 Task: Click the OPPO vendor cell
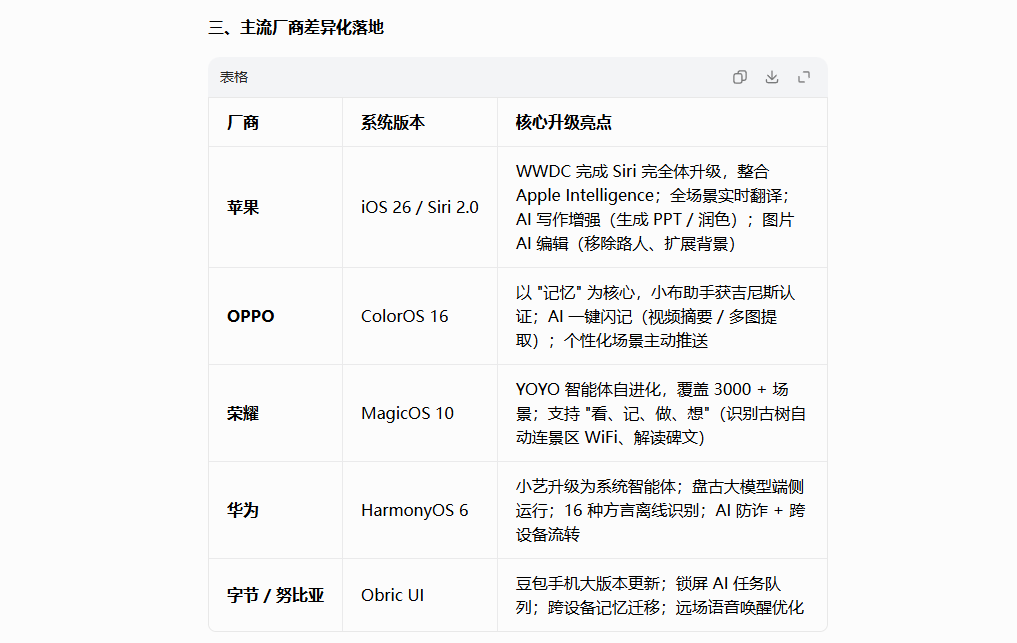tap(276, 316)
